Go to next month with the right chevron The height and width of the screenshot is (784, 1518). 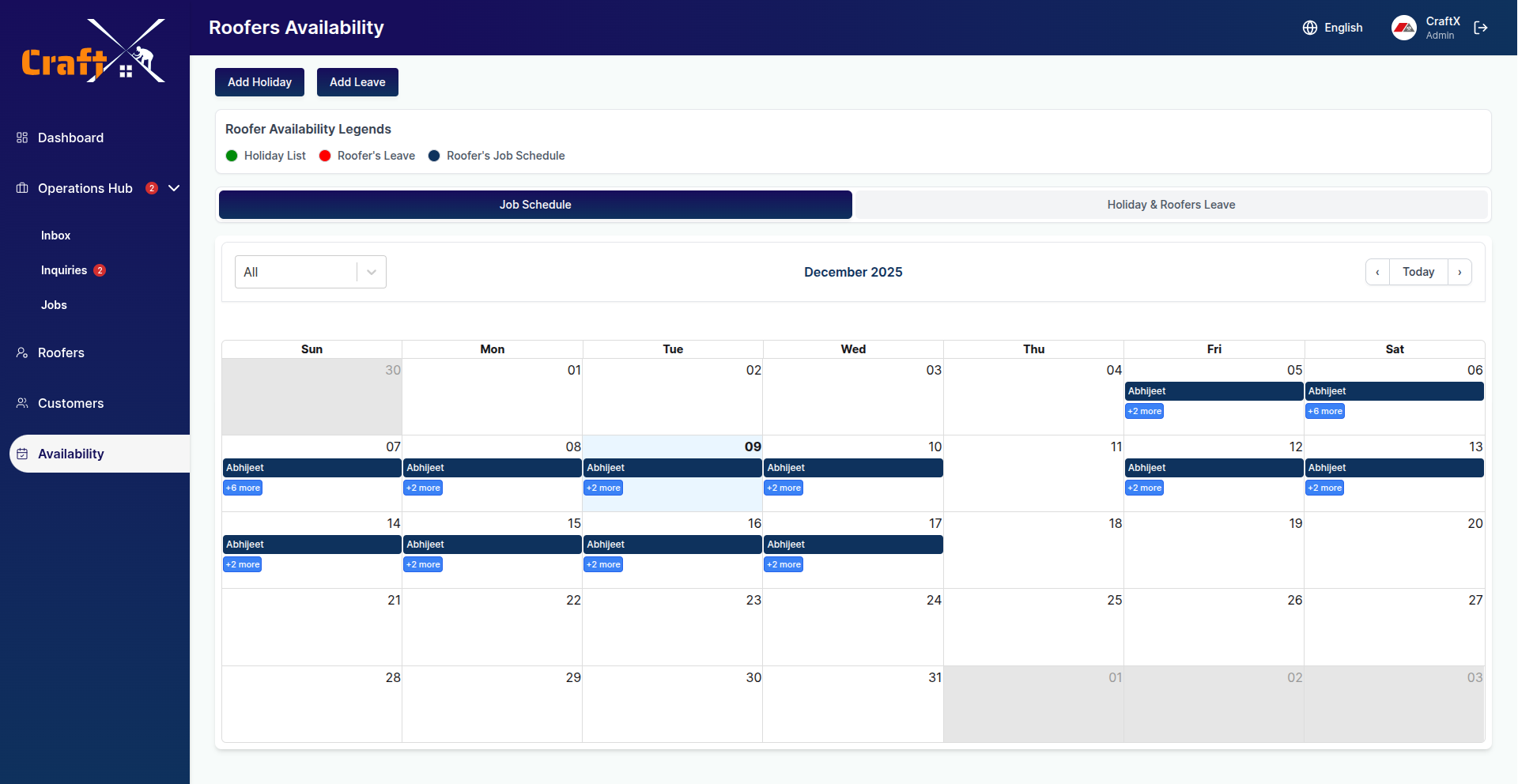pos(1459,272)
